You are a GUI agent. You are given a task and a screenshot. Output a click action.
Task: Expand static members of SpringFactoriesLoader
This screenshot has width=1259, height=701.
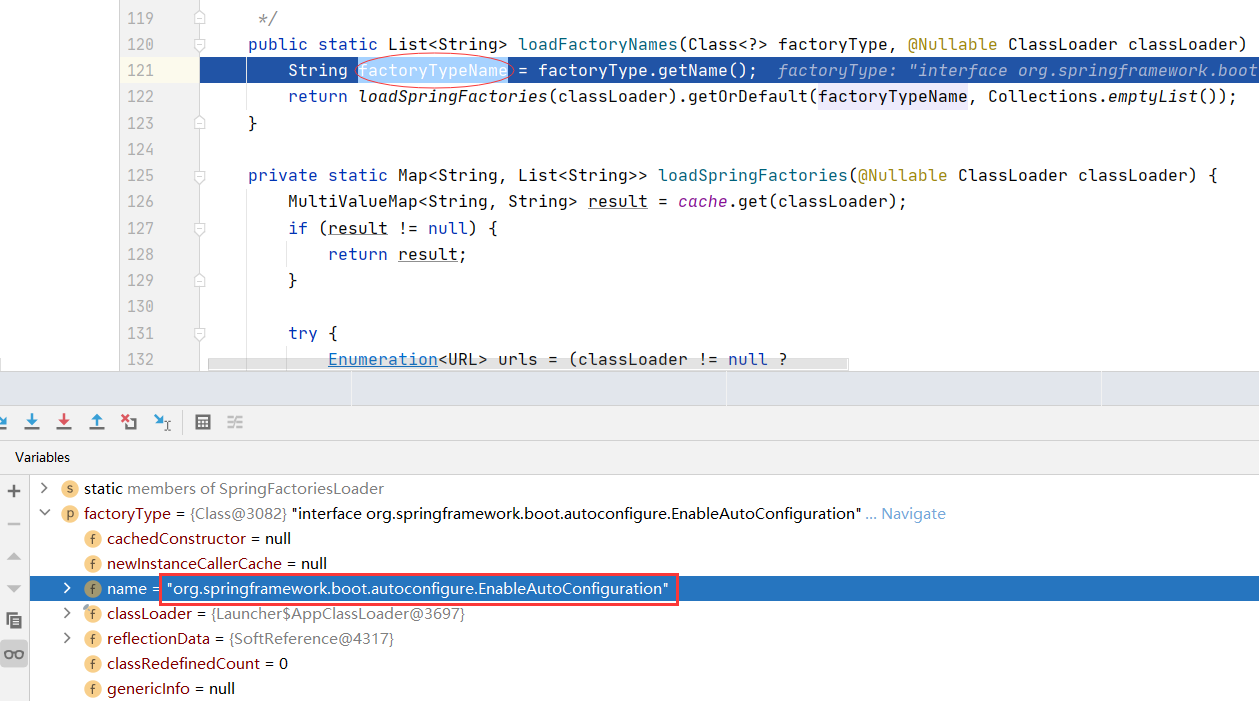point(43,488)
